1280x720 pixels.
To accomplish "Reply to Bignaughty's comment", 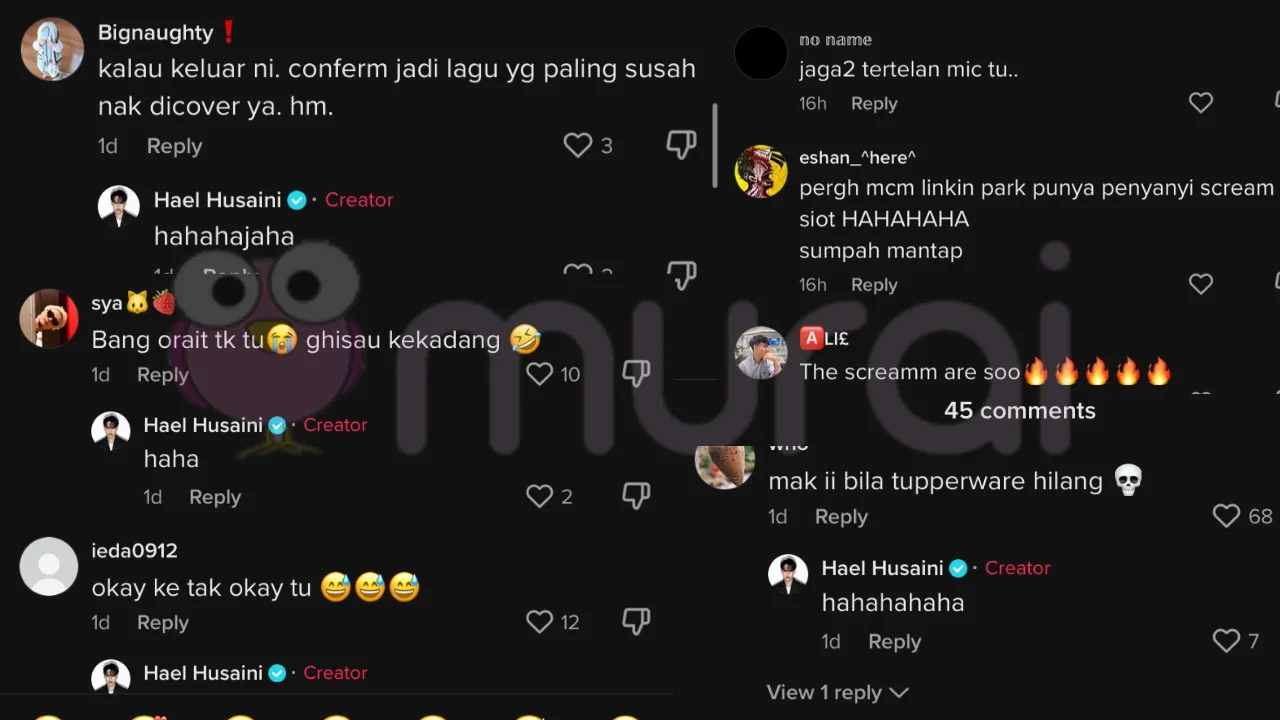I will (174, 146).
